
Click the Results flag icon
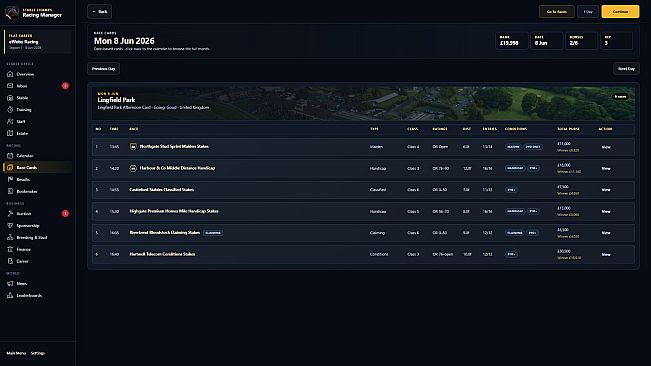coord(10,179)
